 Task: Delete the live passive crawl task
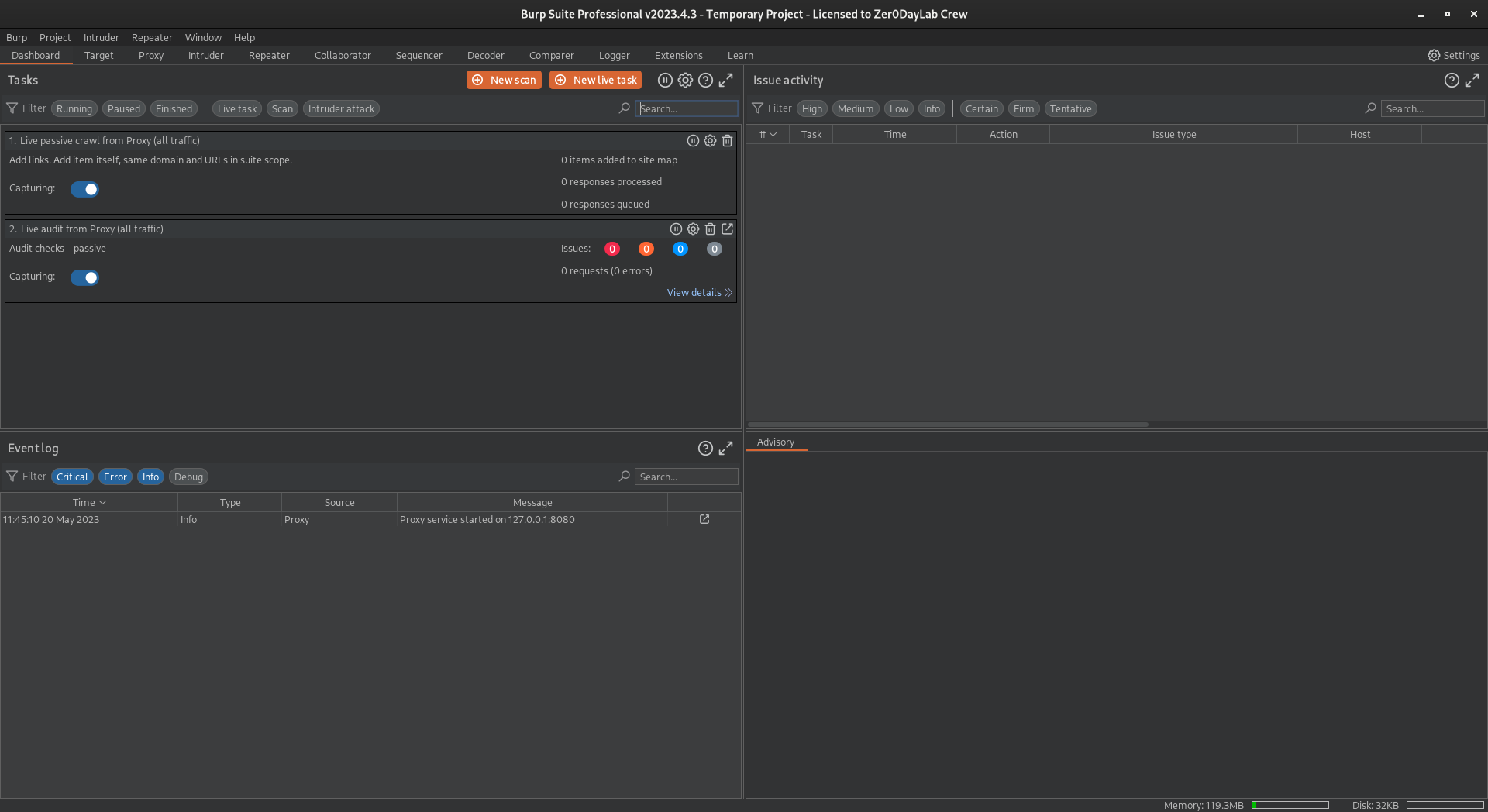tap(727, 141)
